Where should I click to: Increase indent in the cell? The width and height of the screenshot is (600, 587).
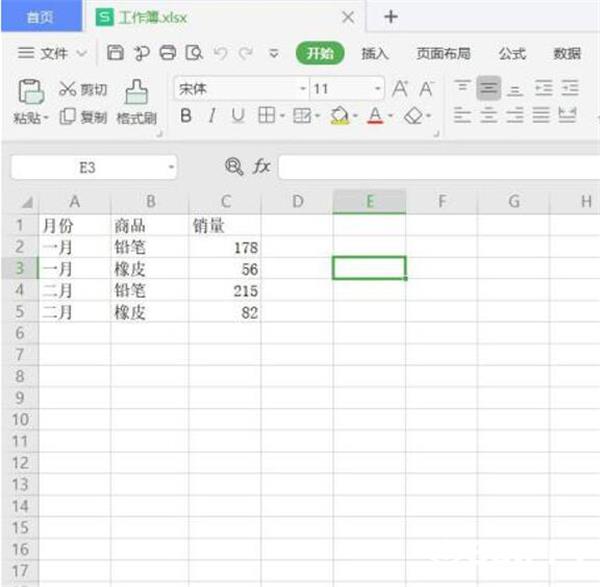pyautogui.click(x=570, y=88)
